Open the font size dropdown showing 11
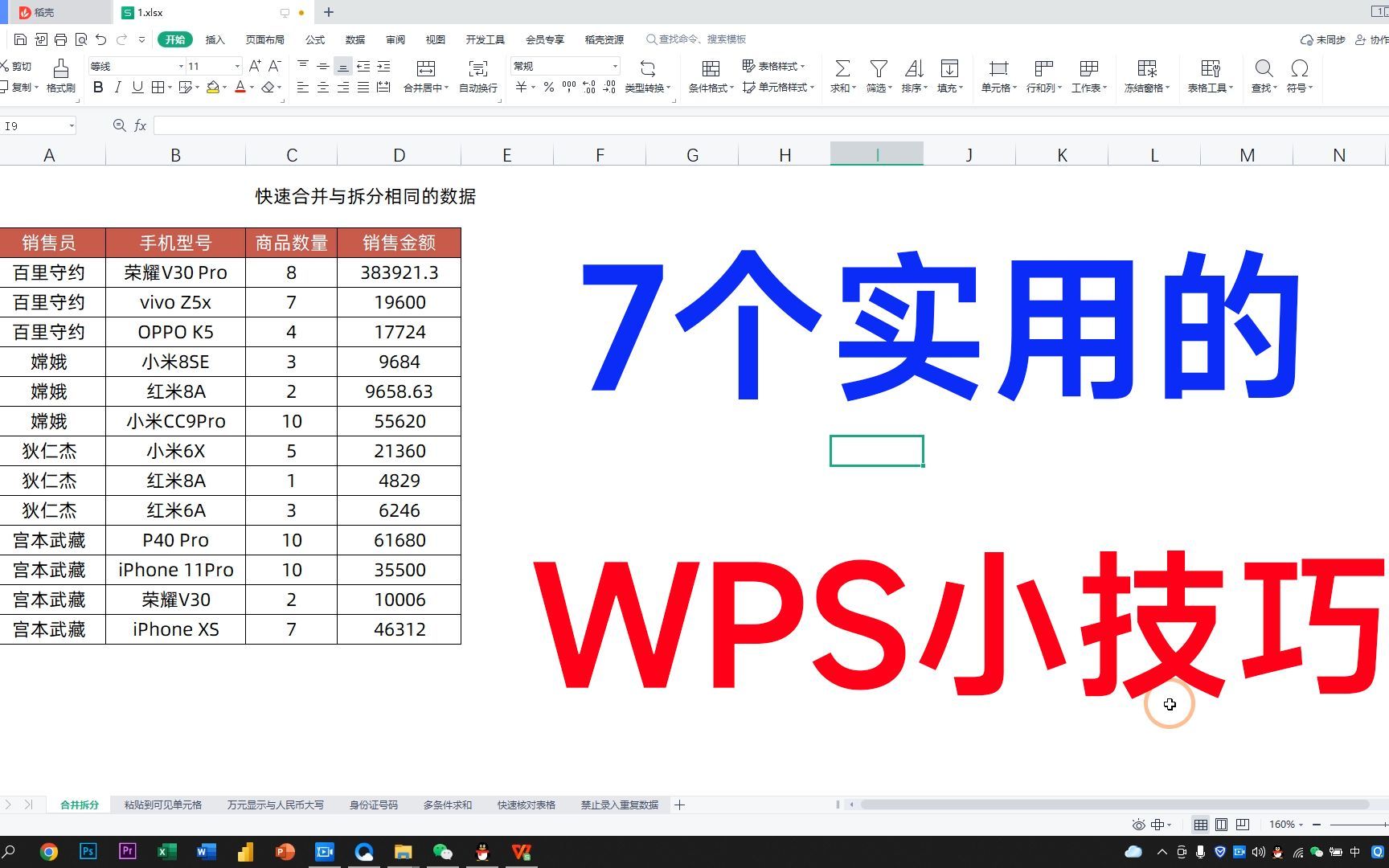This screenshot has width=1389, height=868. click(237, 66)
